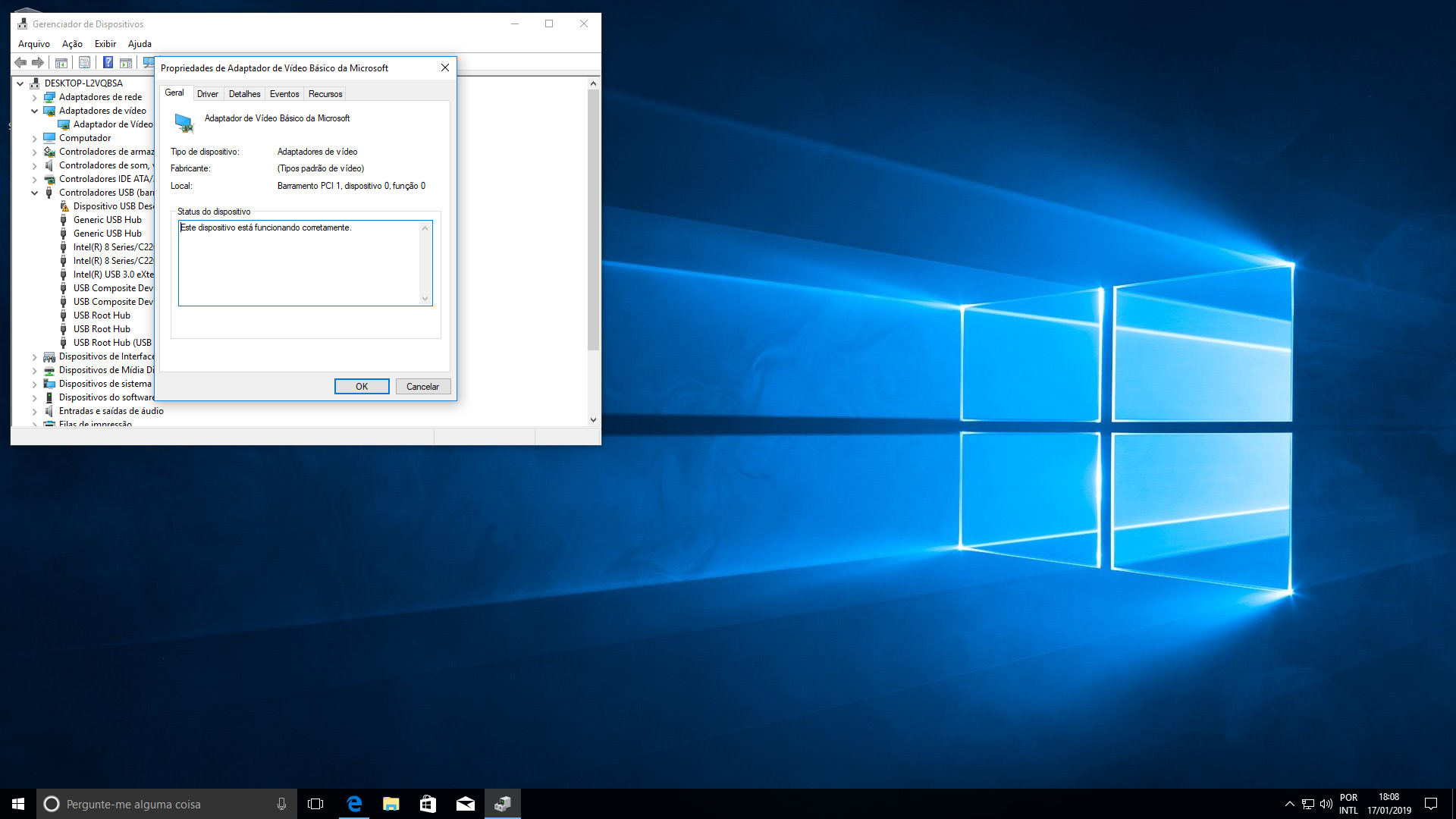
Task: Click the show/hide action pane icon
Action: point(126,63)
